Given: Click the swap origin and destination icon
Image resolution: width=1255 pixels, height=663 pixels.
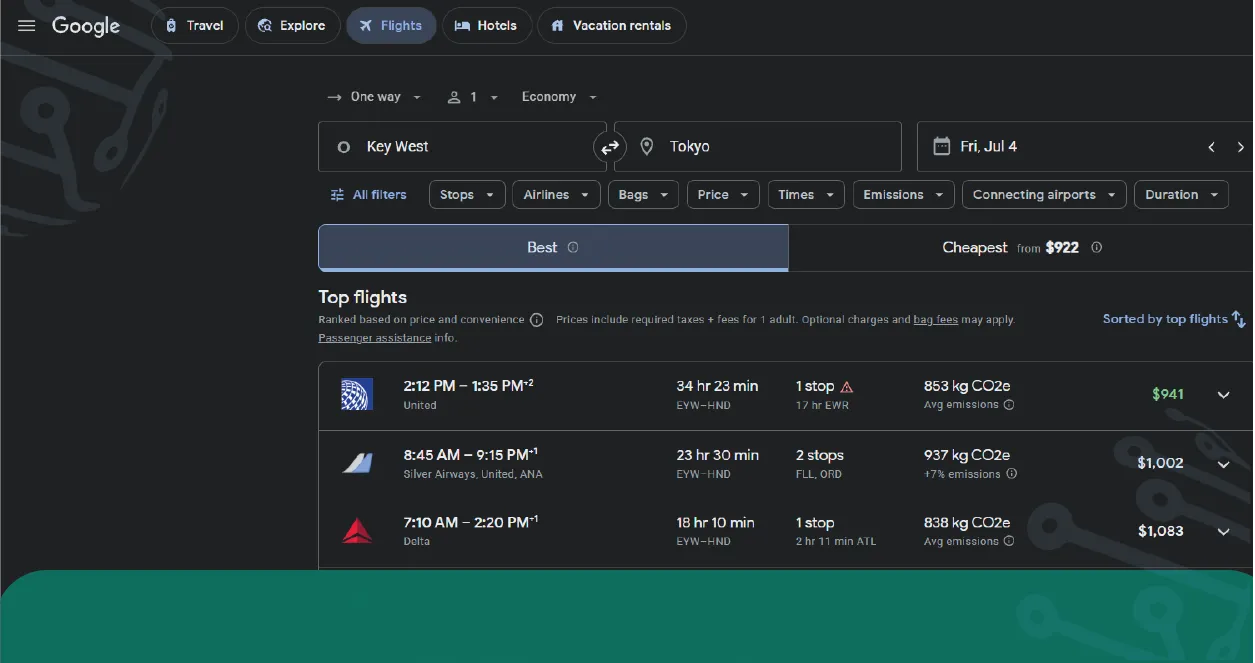Looking at the screenshot, I should (x=609, y=146).
